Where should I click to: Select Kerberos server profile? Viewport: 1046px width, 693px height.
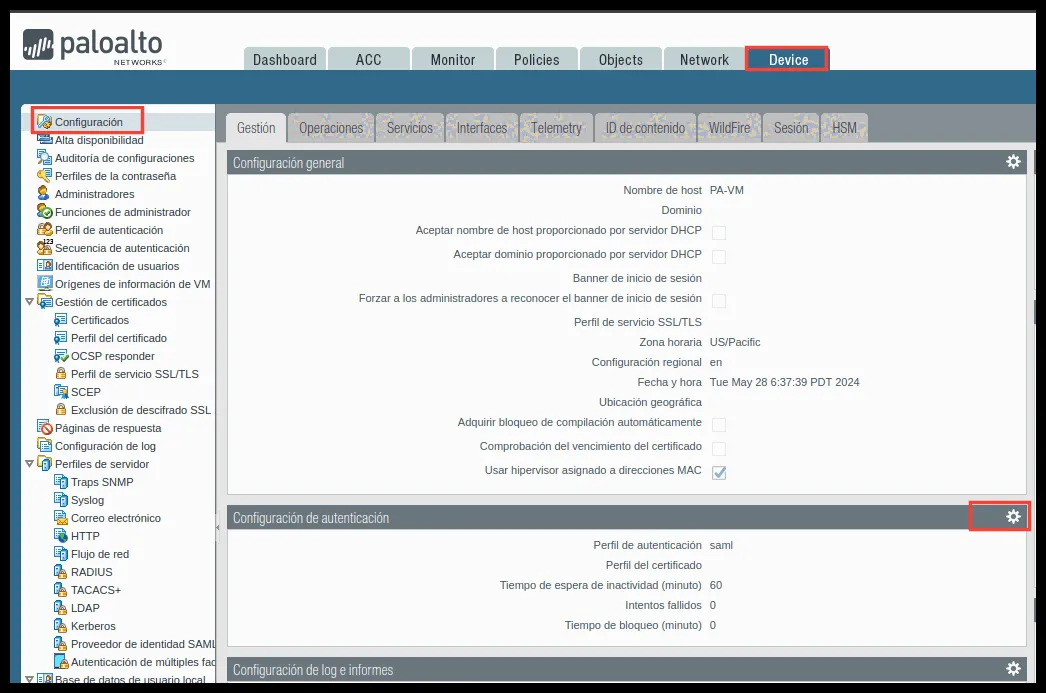click(93, 626)
